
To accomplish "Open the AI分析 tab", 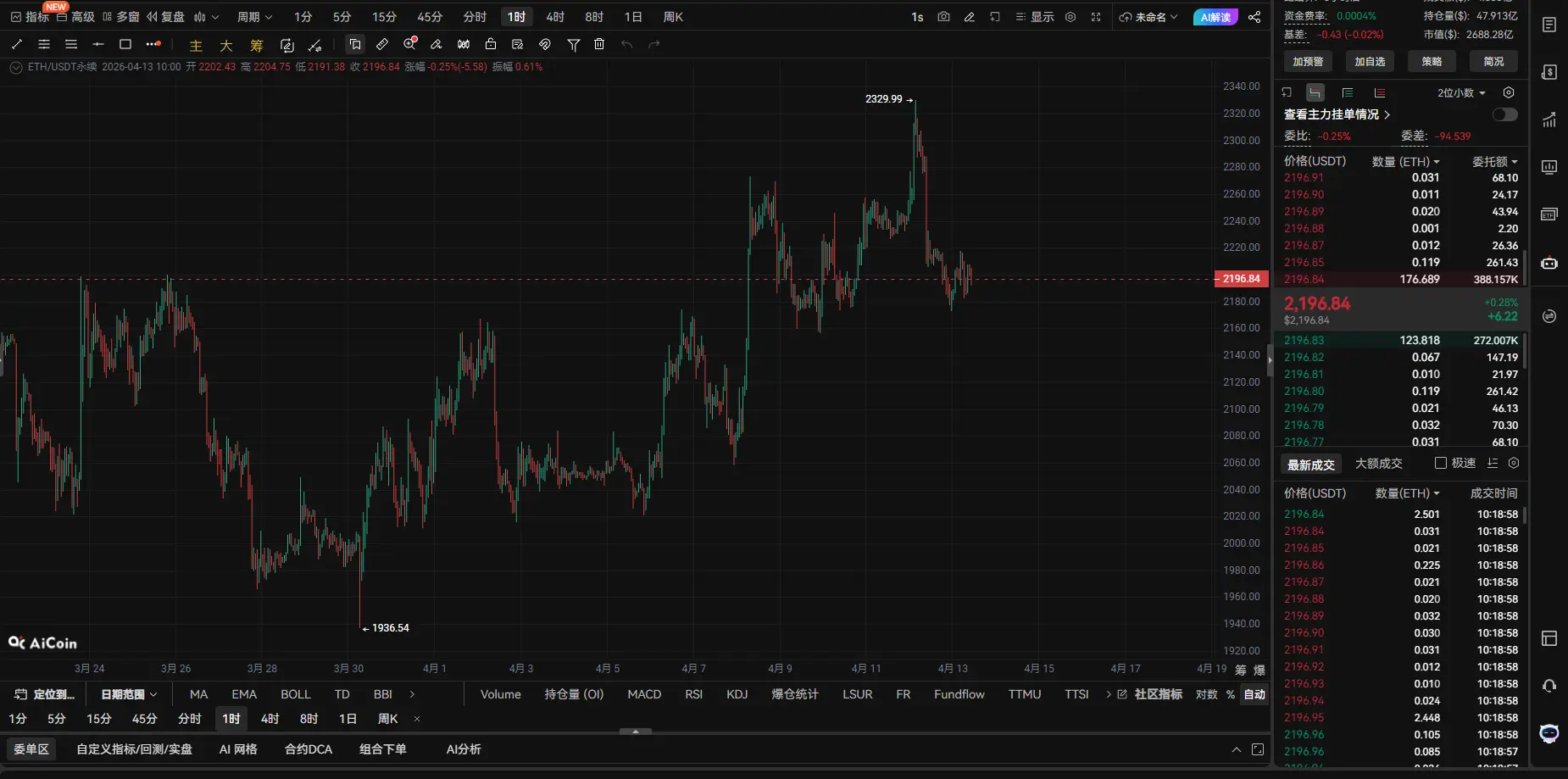I will click(x=464, y=749).
